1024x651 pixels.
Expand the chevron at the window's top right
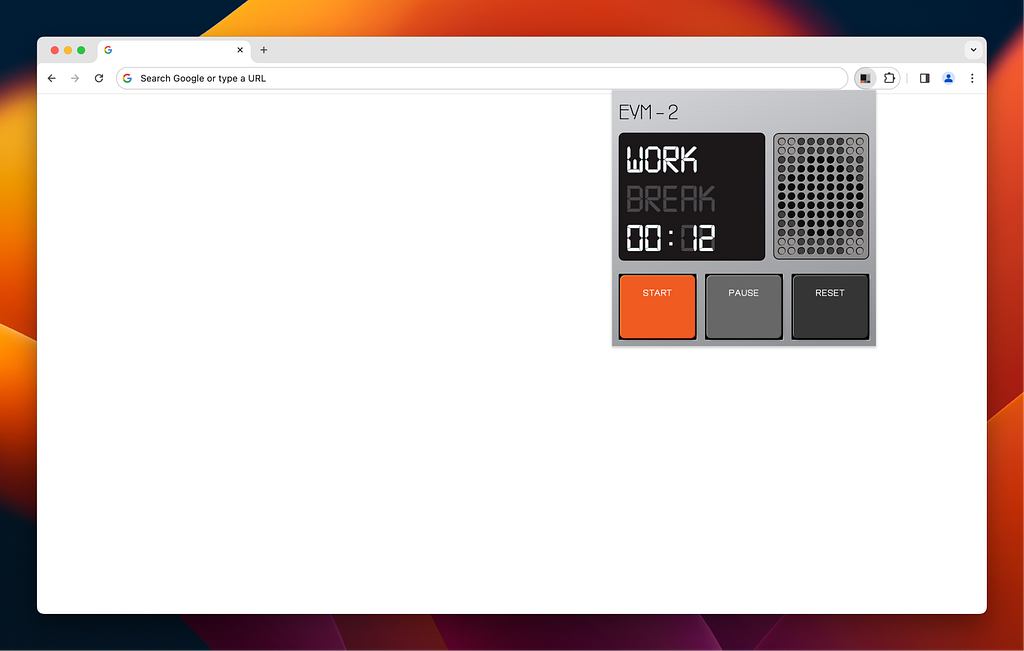pos(973,49)
